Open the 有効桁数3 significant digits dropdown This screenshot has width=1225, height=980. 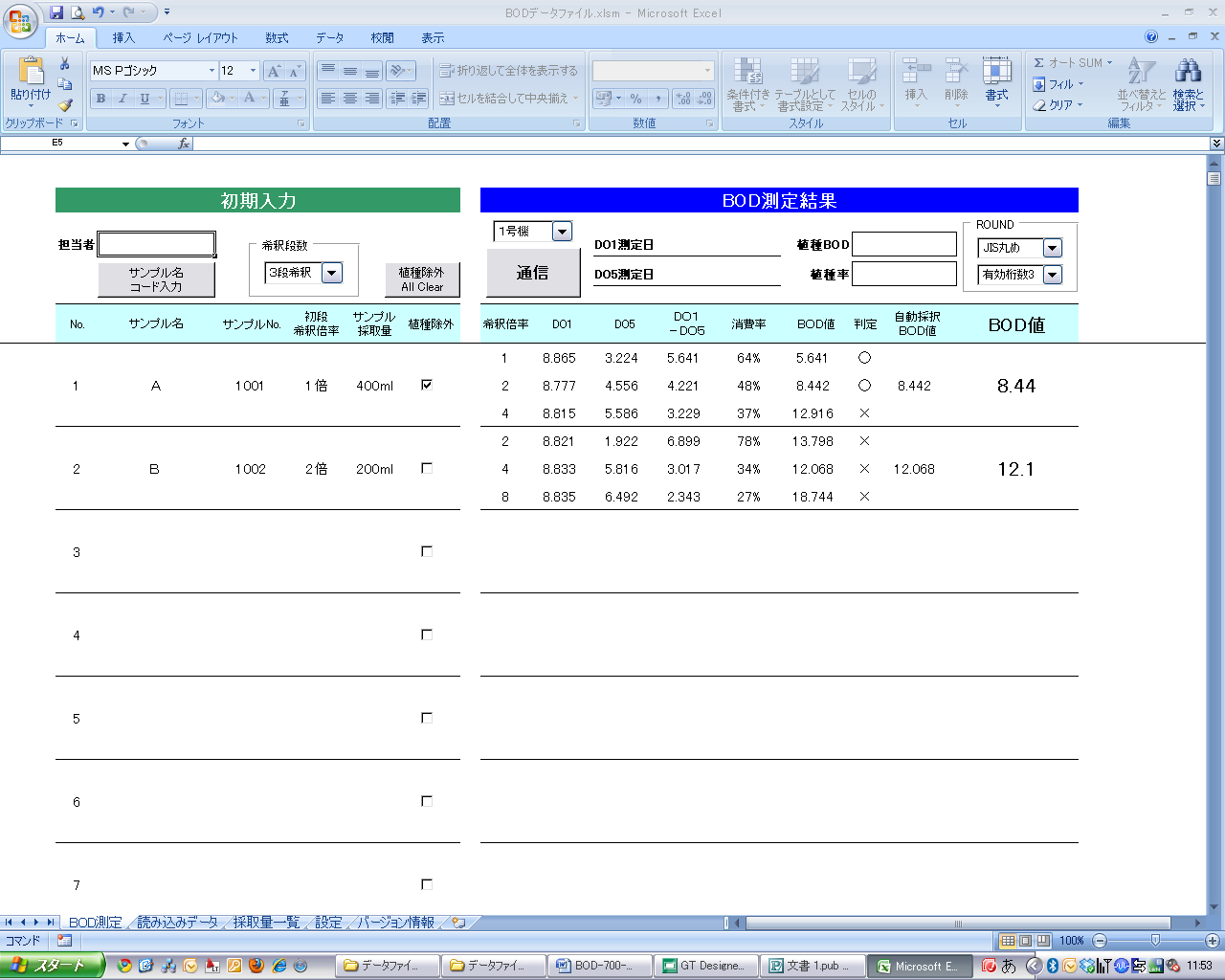1053,275
